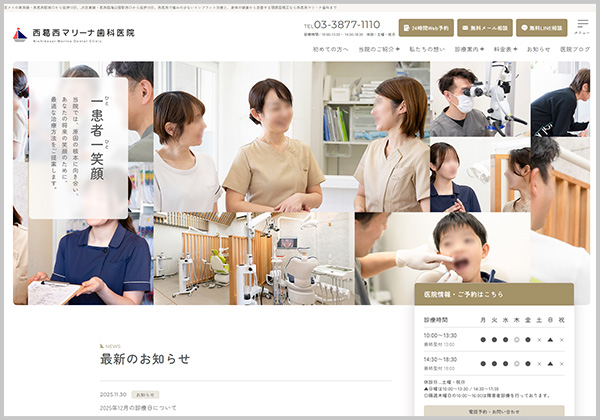Click the 24時間Web予約 button
600x420 pixels.
pos(426,28)
